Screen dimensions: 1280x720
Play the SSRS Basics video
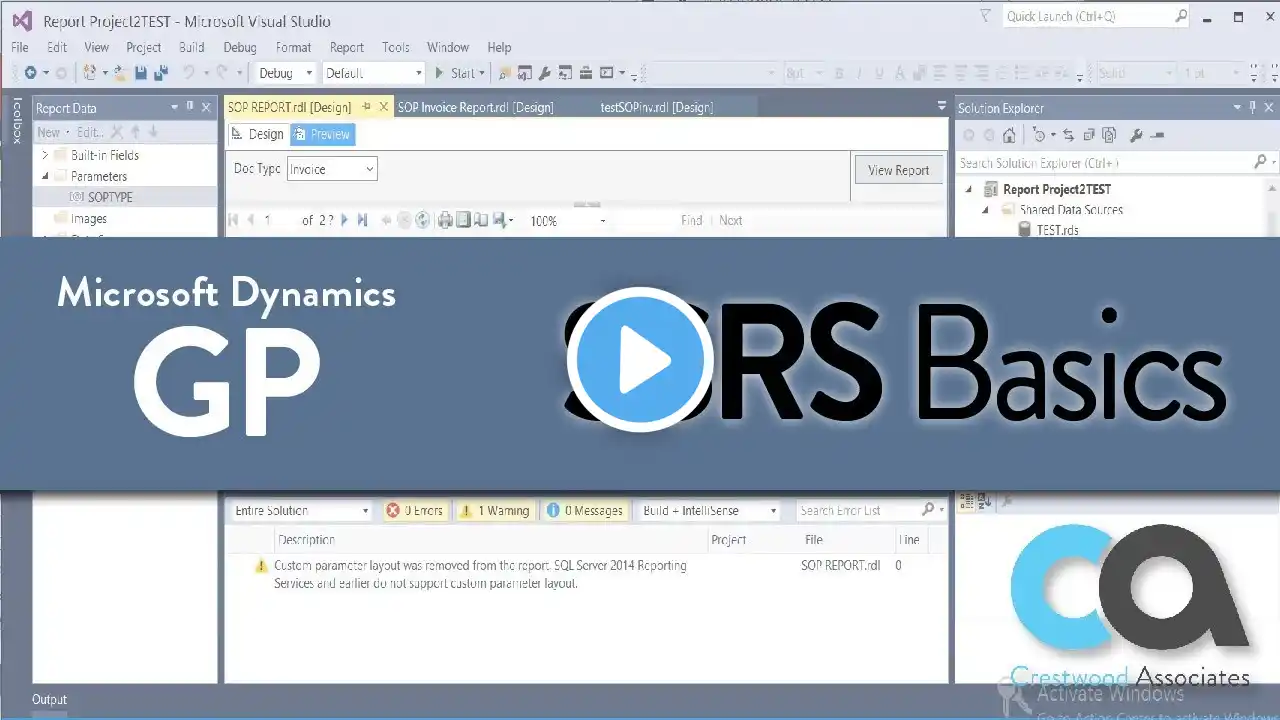(640, 360)
